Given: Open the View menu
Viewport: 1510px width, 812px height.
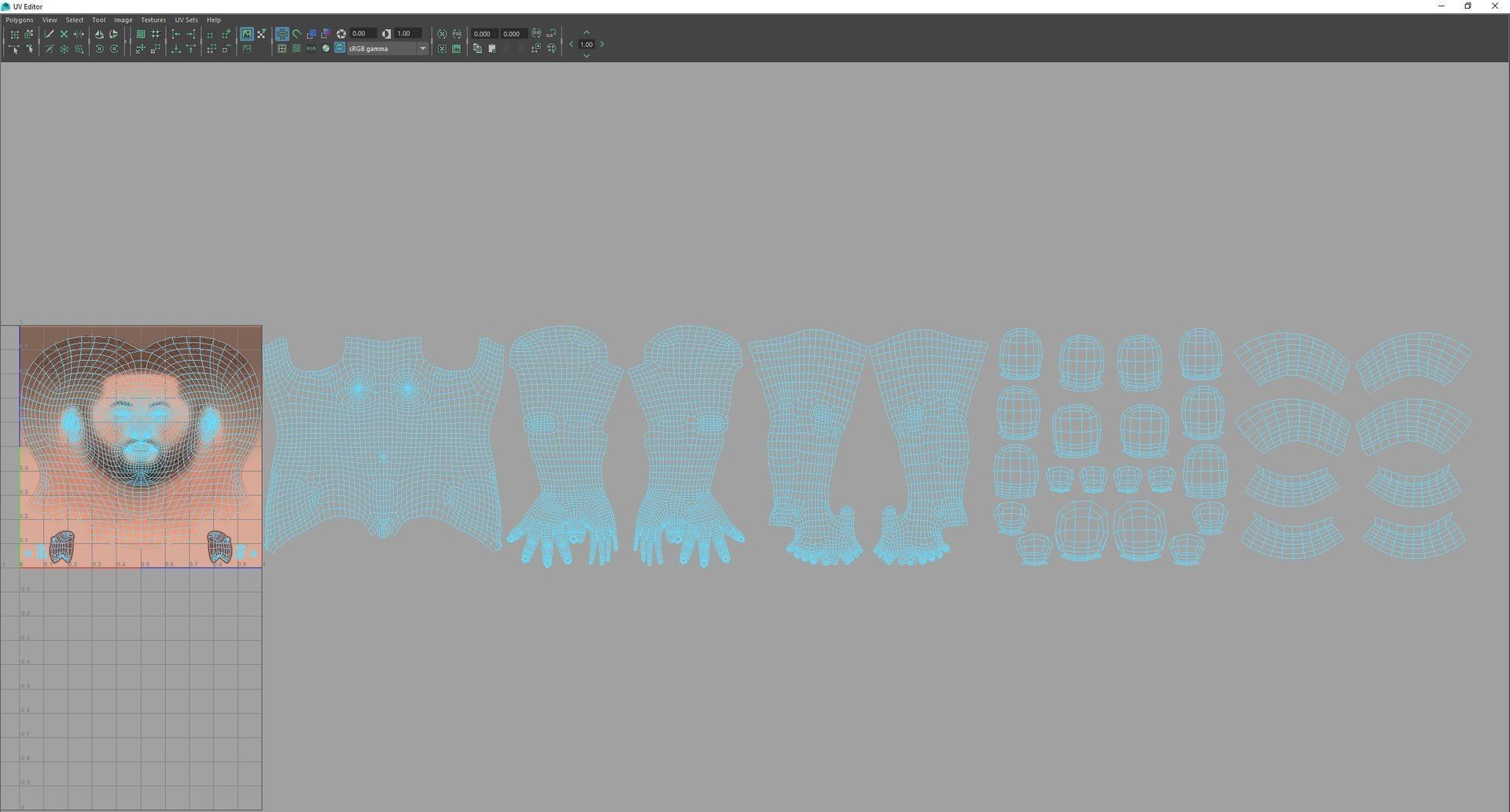Looking at the screenshot, I should click(50, 20).
